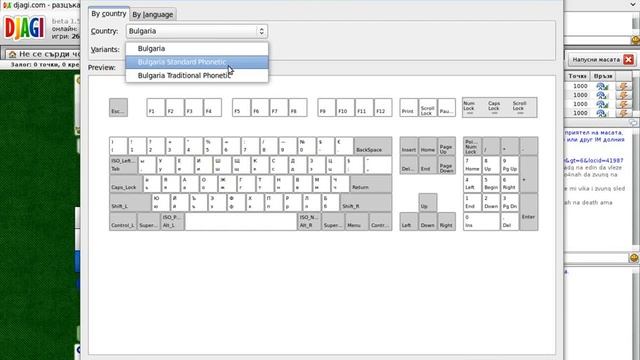Click the Insert key in the preview

tap(409, 146)
